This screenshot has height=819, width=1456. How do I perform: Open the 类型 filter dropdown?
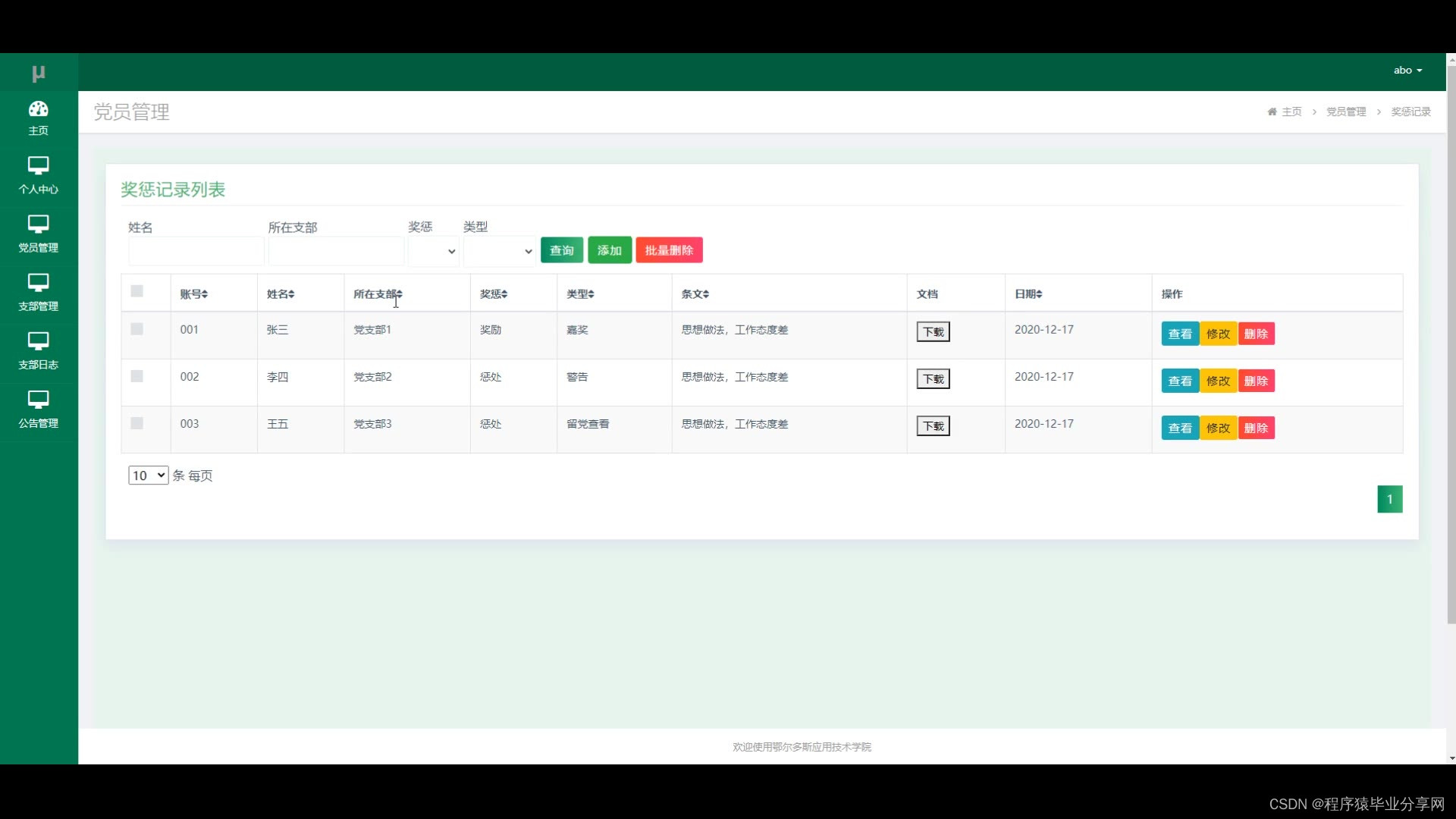[x=499, y=251]
